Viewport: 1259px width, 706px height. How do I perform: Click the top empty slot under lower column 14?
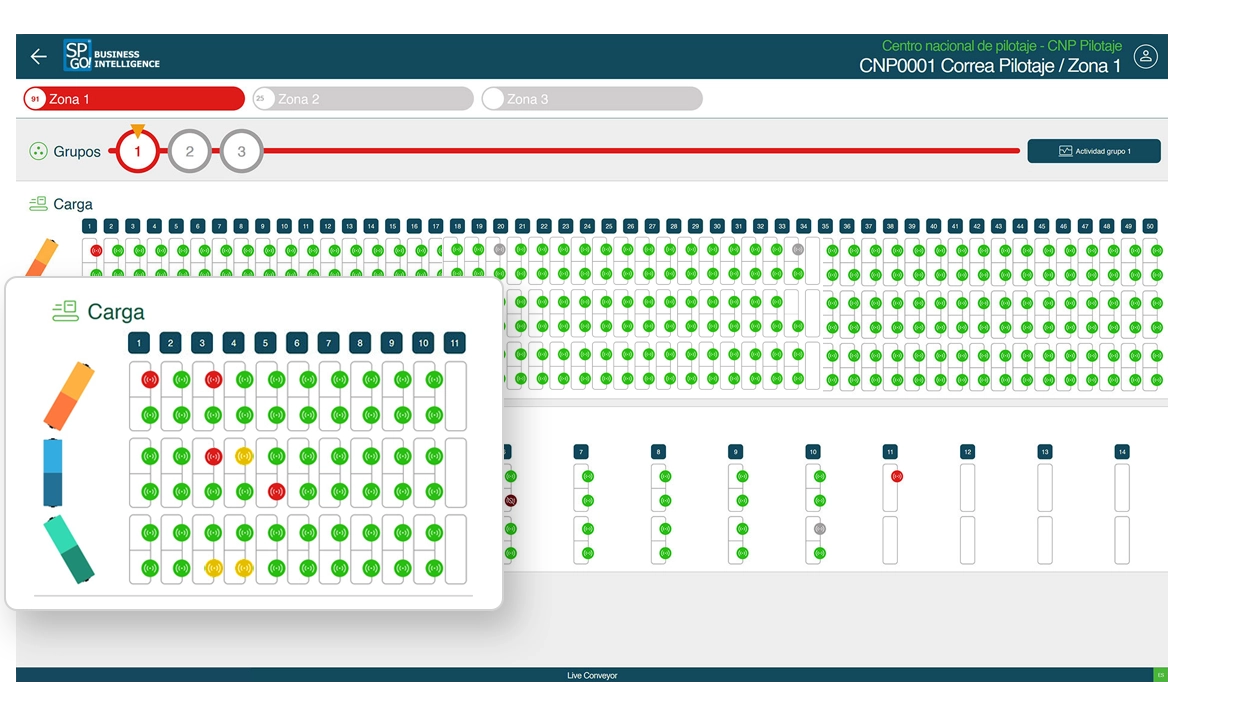coord(1122,488)
